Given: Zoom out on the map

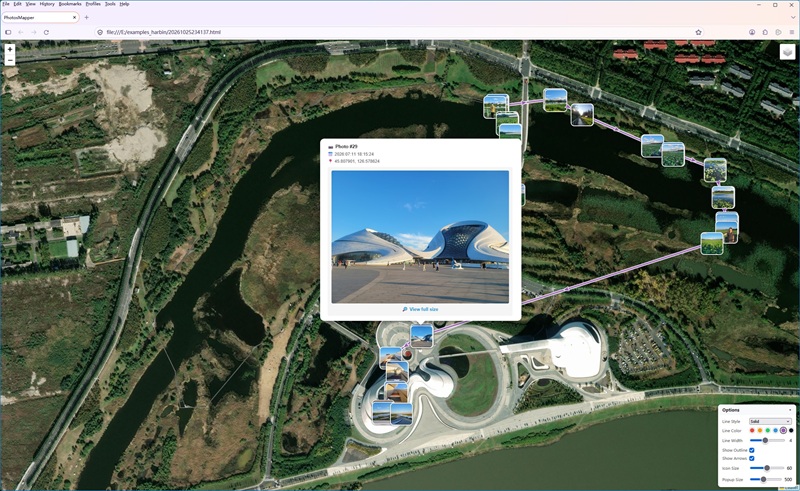Looking at the screenshot, I should coord(10,60).
